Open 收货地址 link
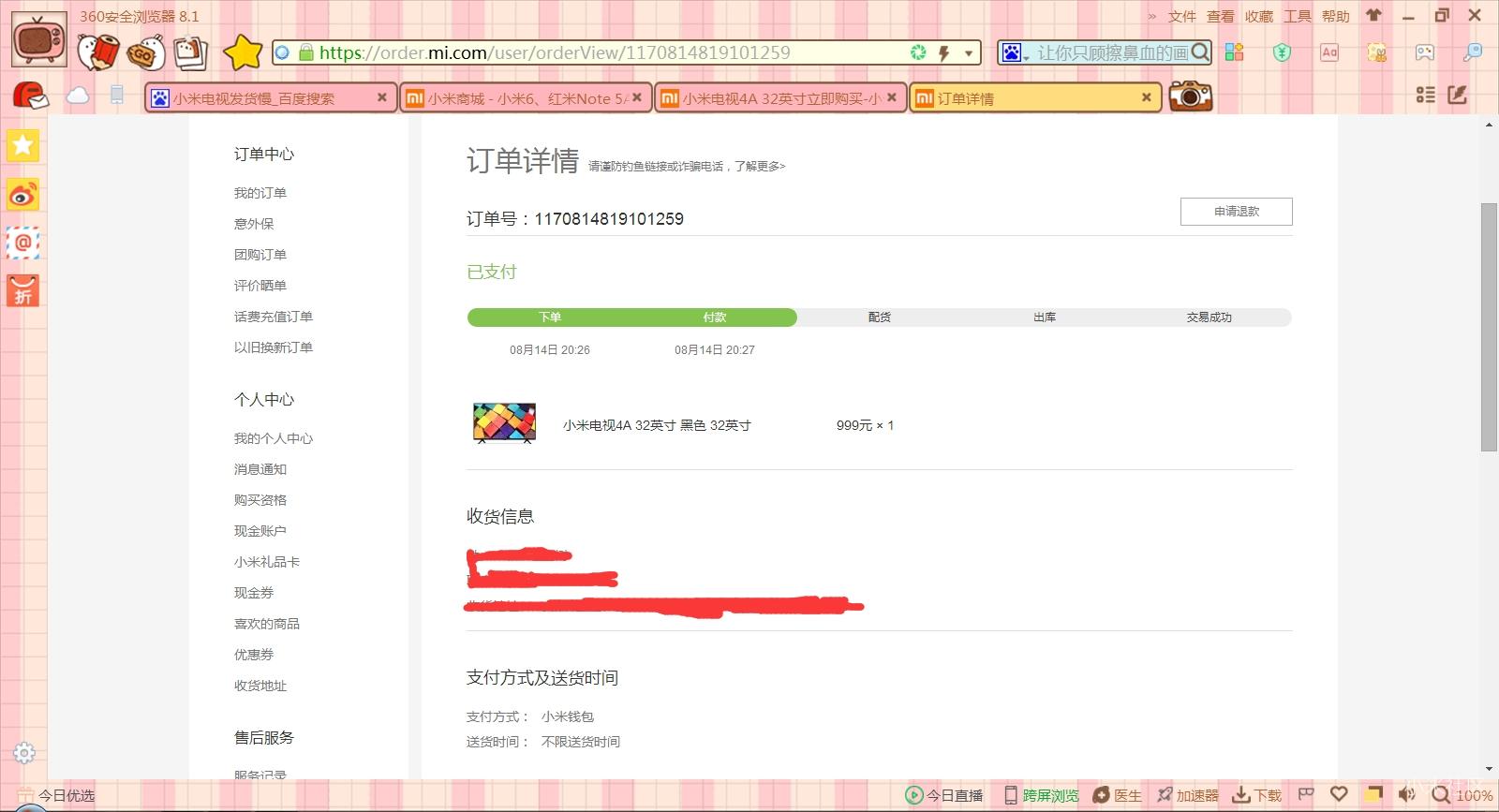The width and height of the screenshot is (1499, 812). (x=260, y=686)
